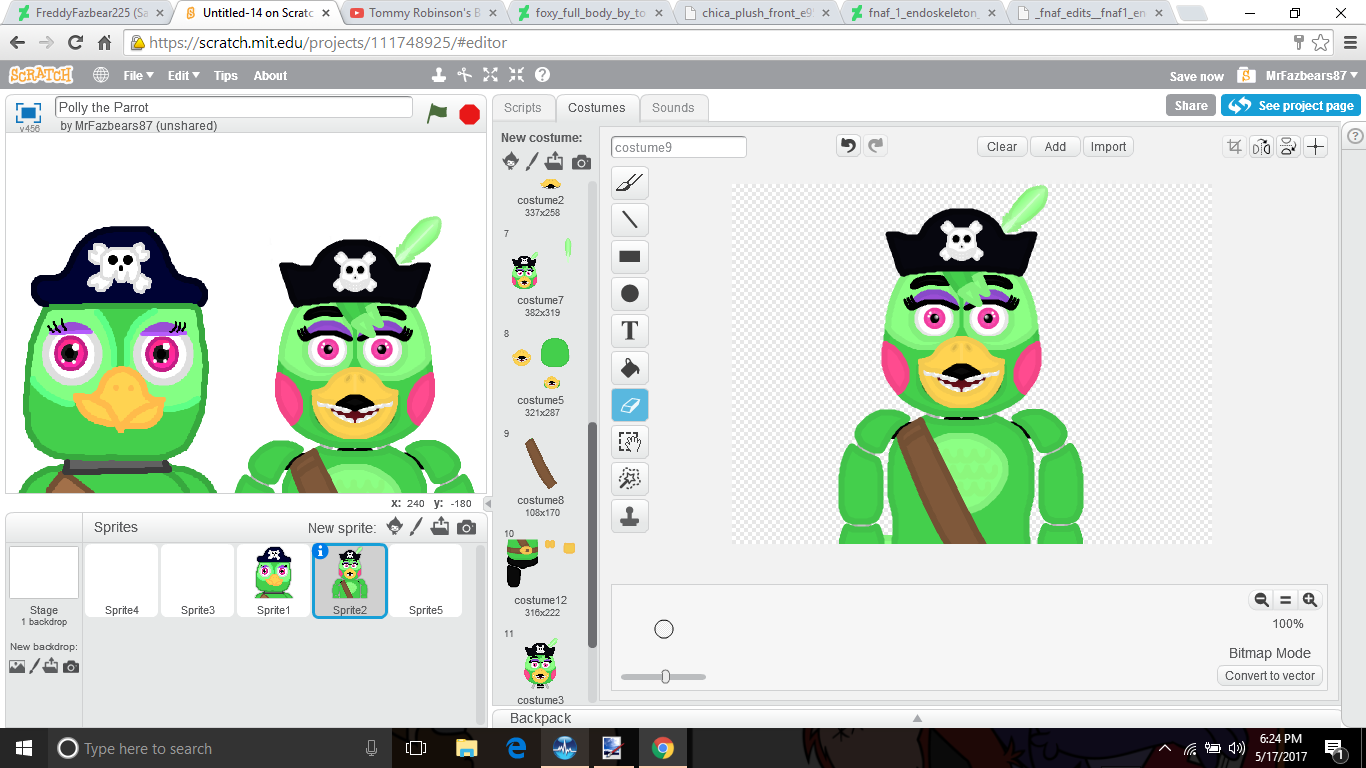Click Save now
Image resolution: width=1366 pixels, height=768 pixels.
tap(1197, 76)
